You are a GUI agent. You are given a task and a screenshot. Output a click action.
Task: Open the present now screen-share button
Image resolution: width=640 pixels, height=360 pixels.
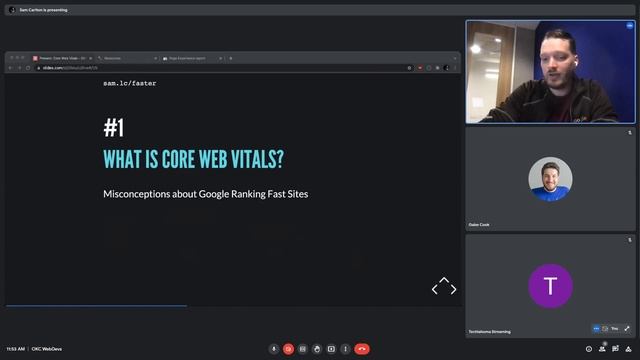point(331,349)
